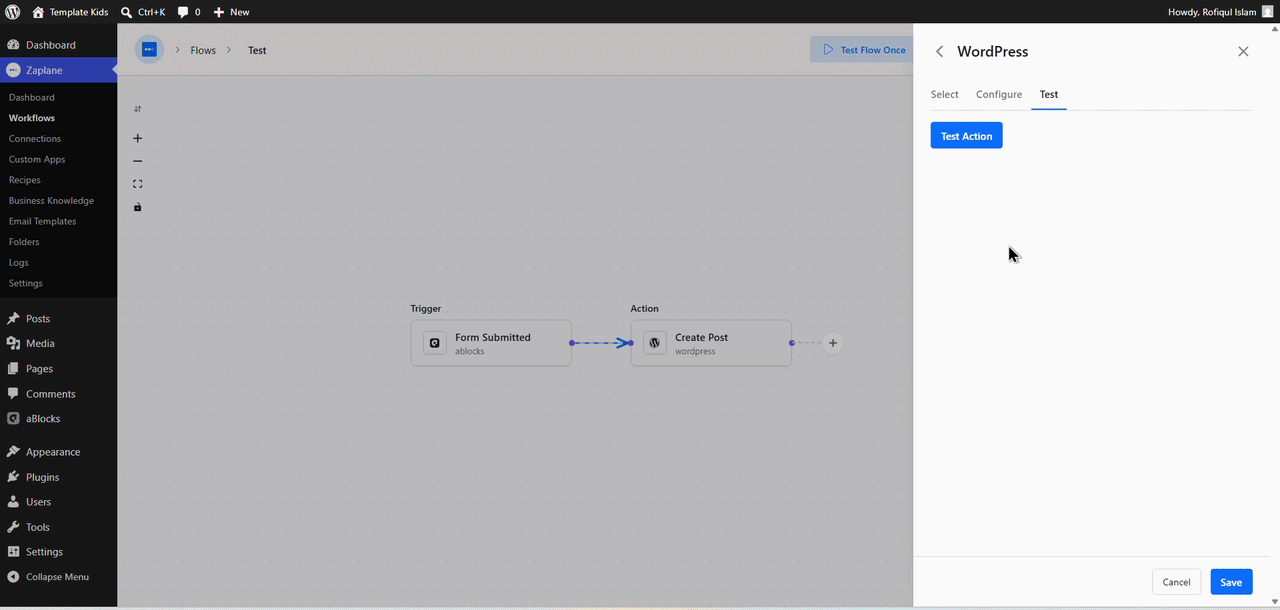Open the Tools menu
The height and width of the screenshot is (610, 1280).
pyautogui.click(x=58, y=527)
